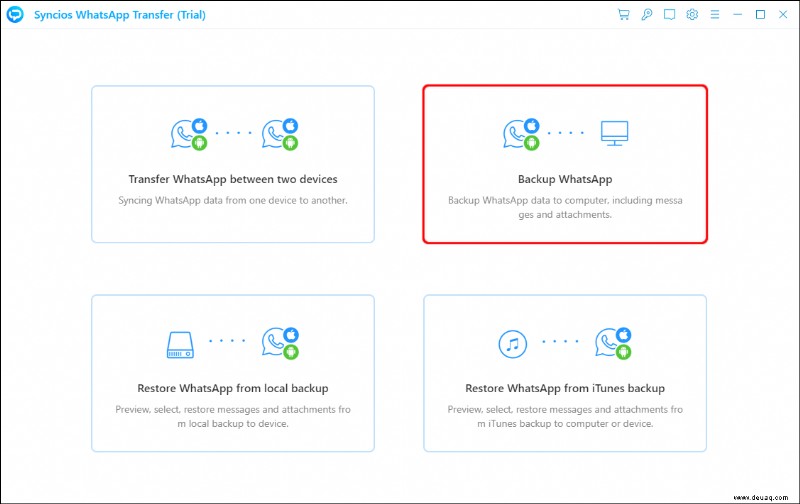The image size is (800, 504).
Task: Click the Syncios app logo icon
Action: click(15, 14)
